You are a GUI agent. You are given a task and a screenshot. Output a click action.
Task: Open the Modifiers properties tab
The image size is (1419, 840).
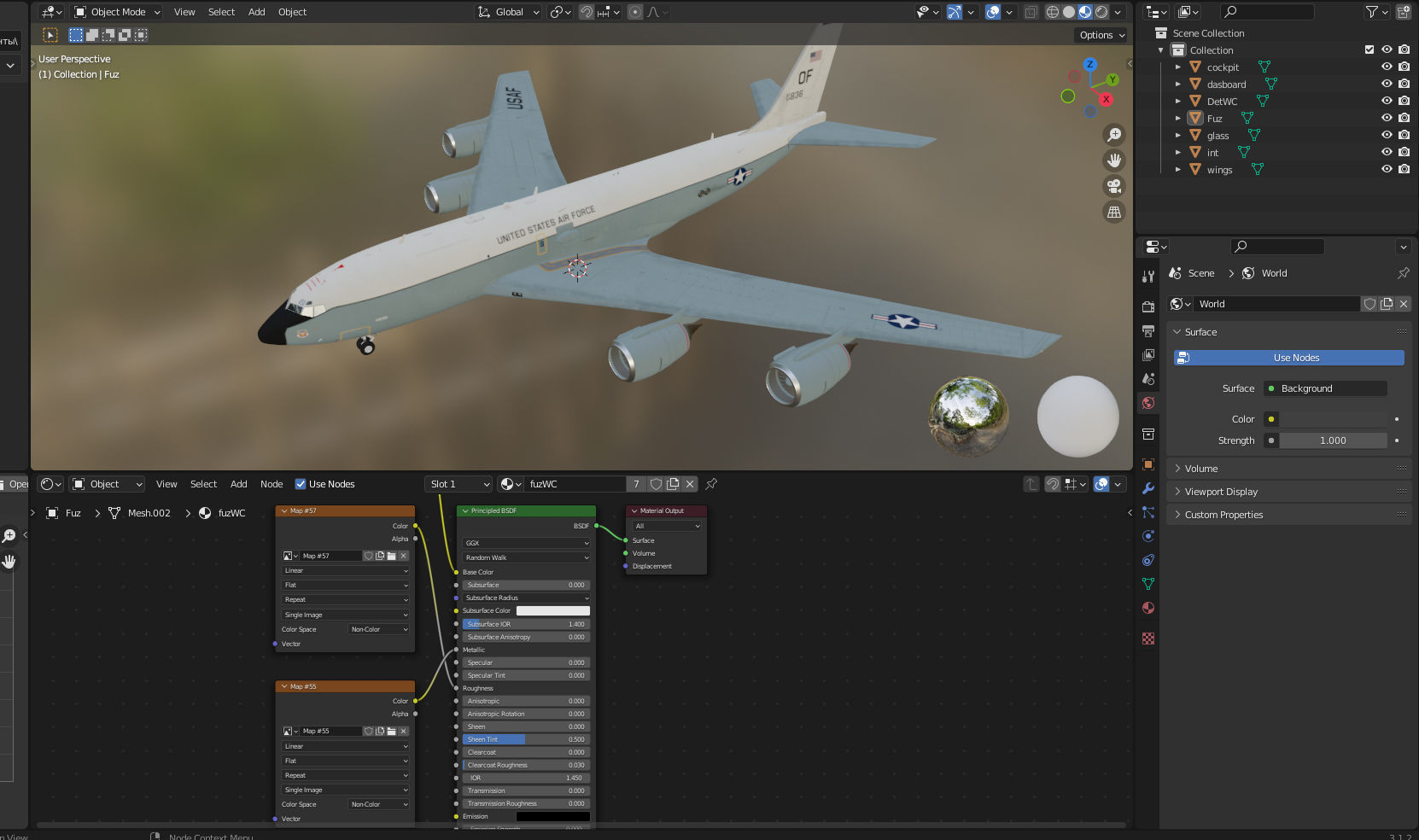[x=1148, y=488]
